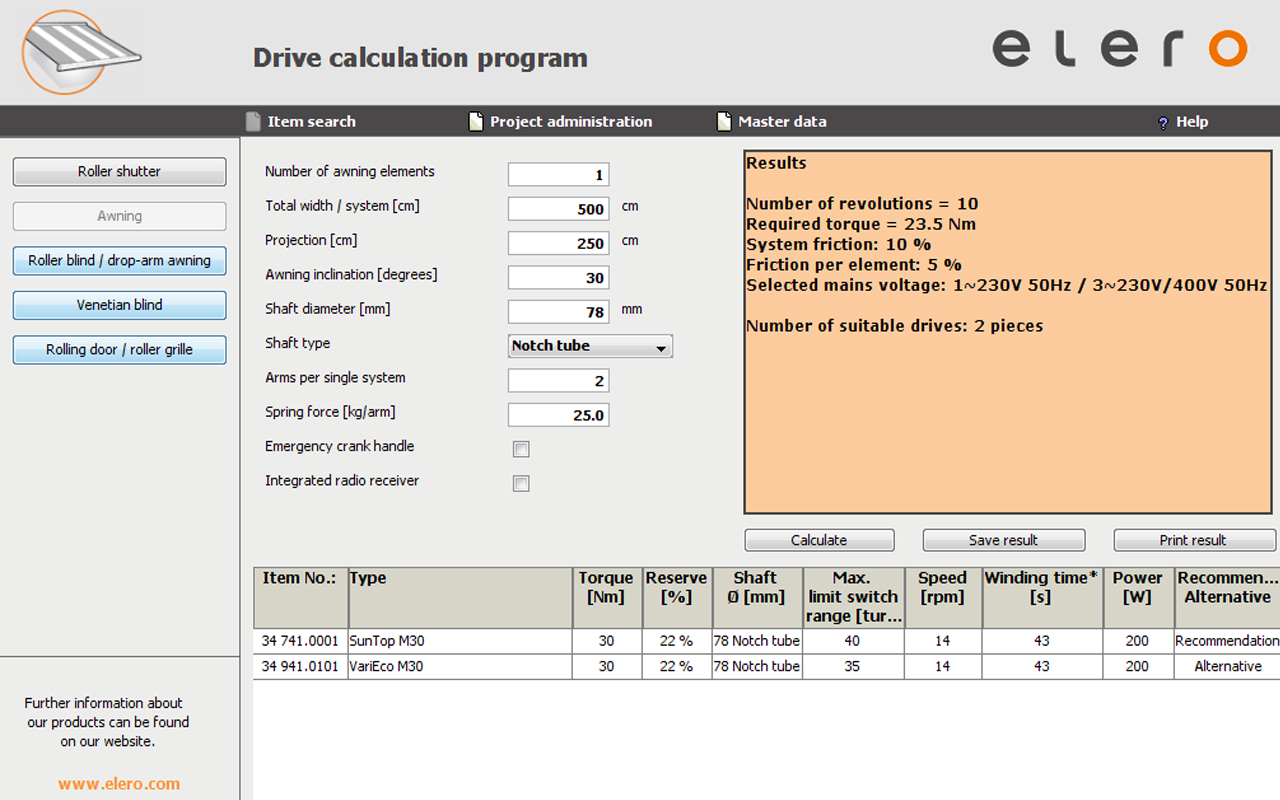
Task: Open Item search menu
Action: (312, 121)
